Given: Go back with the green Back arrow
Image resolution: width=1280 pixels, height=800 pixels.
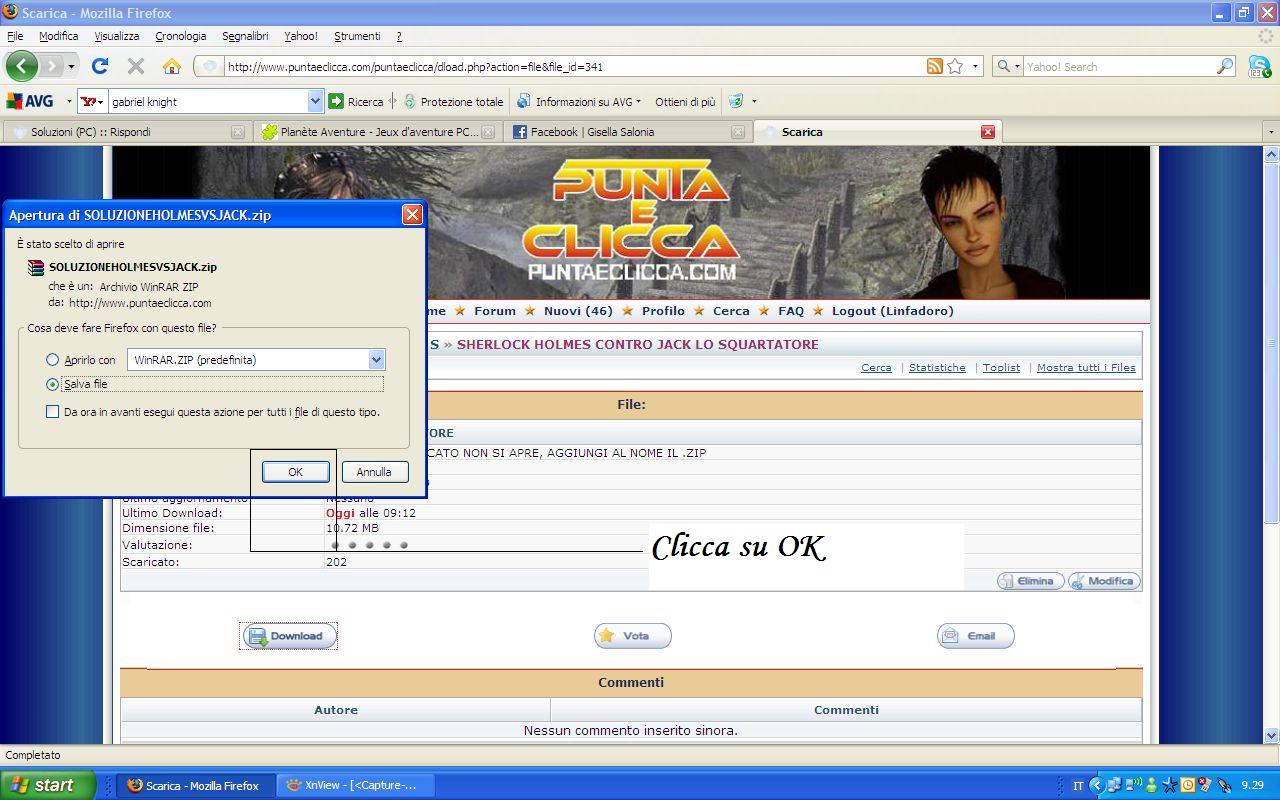Looking at the screenshot, I should [21, 66].
